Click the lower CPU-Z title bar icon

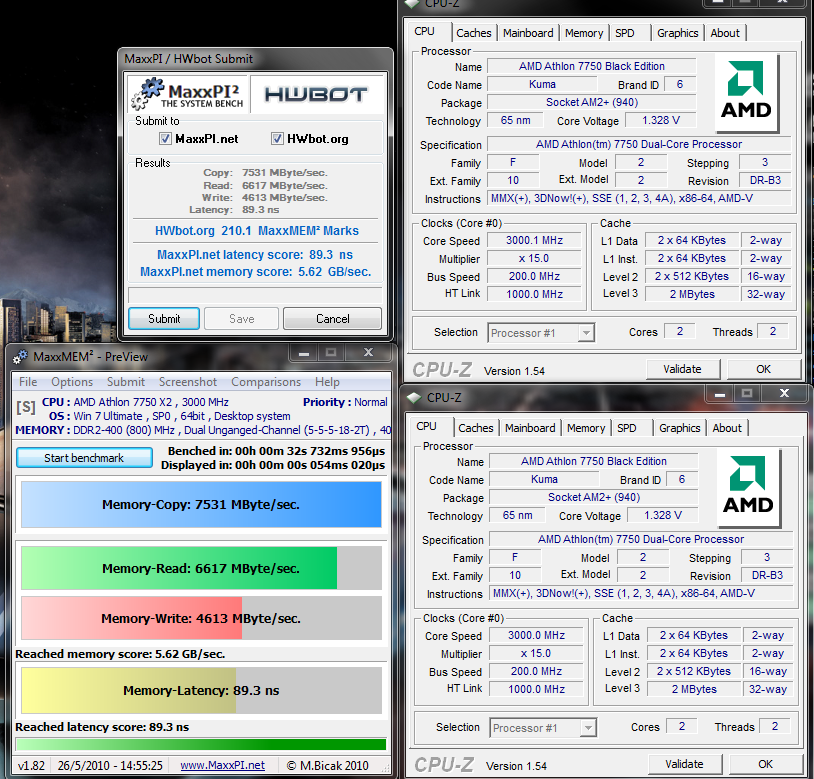414,398
